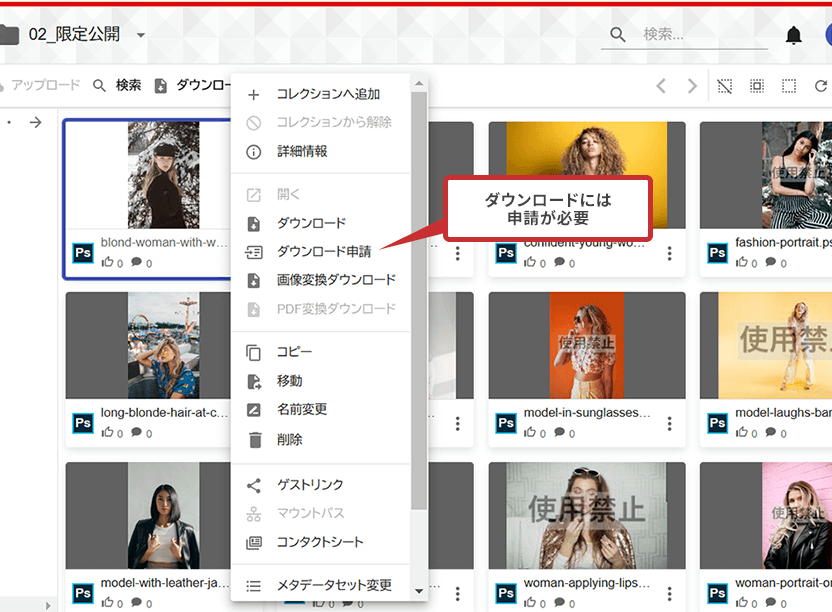Choose 移動 from context menu
The image size is (832, 612).
coord(320,381)
